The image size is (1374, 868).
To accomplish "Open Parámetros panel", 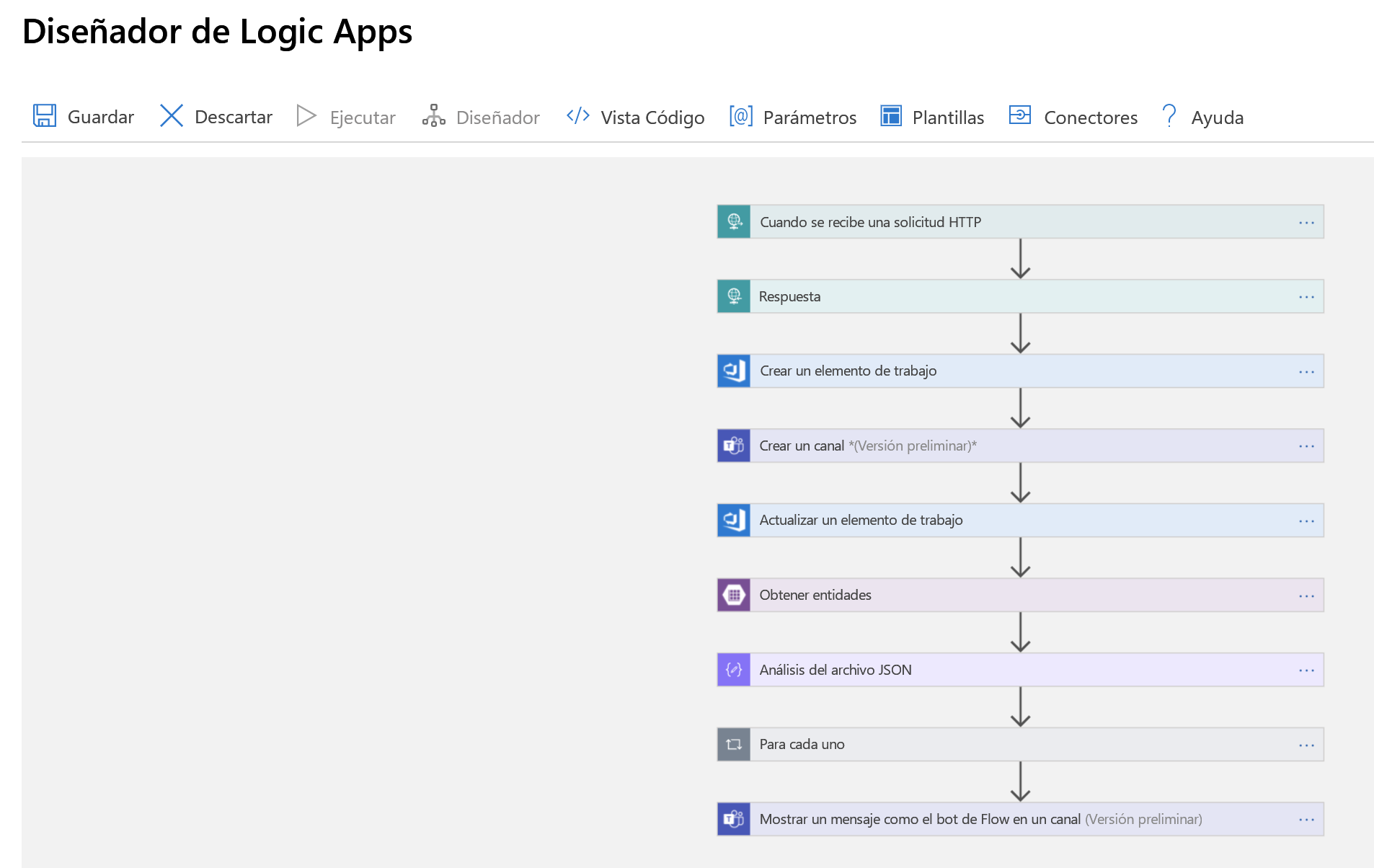I will tap(793, 117).
